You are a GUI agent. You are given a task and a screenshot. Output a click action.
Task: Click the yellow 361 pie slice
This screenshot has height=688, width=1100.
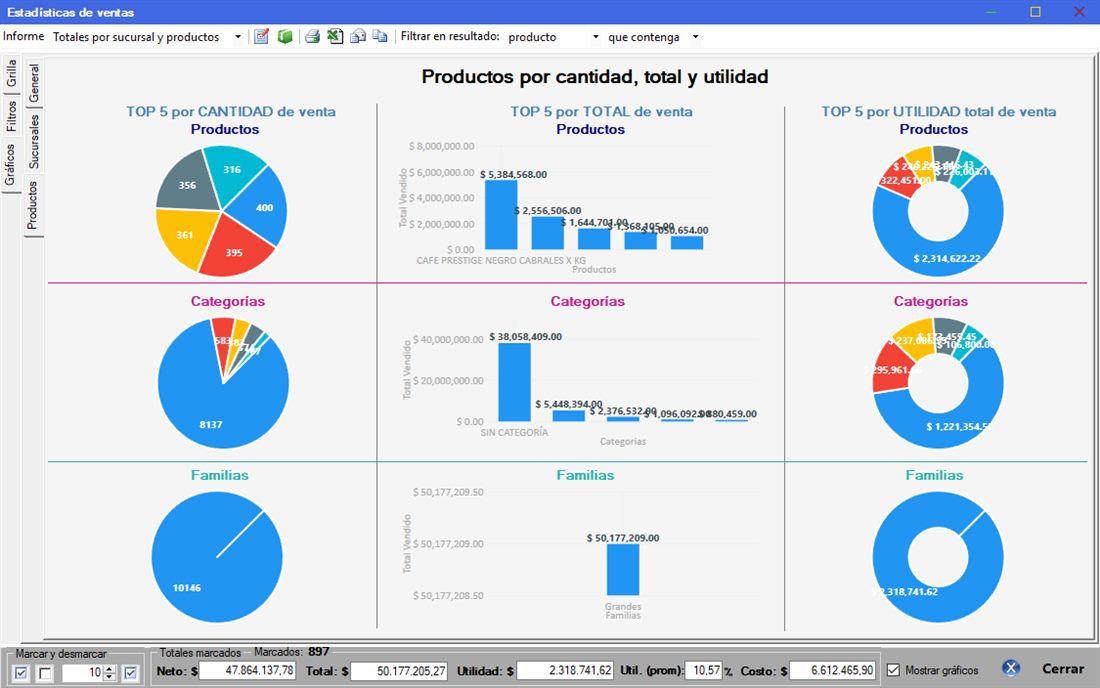pyautogui.click(x=184, y=236)
